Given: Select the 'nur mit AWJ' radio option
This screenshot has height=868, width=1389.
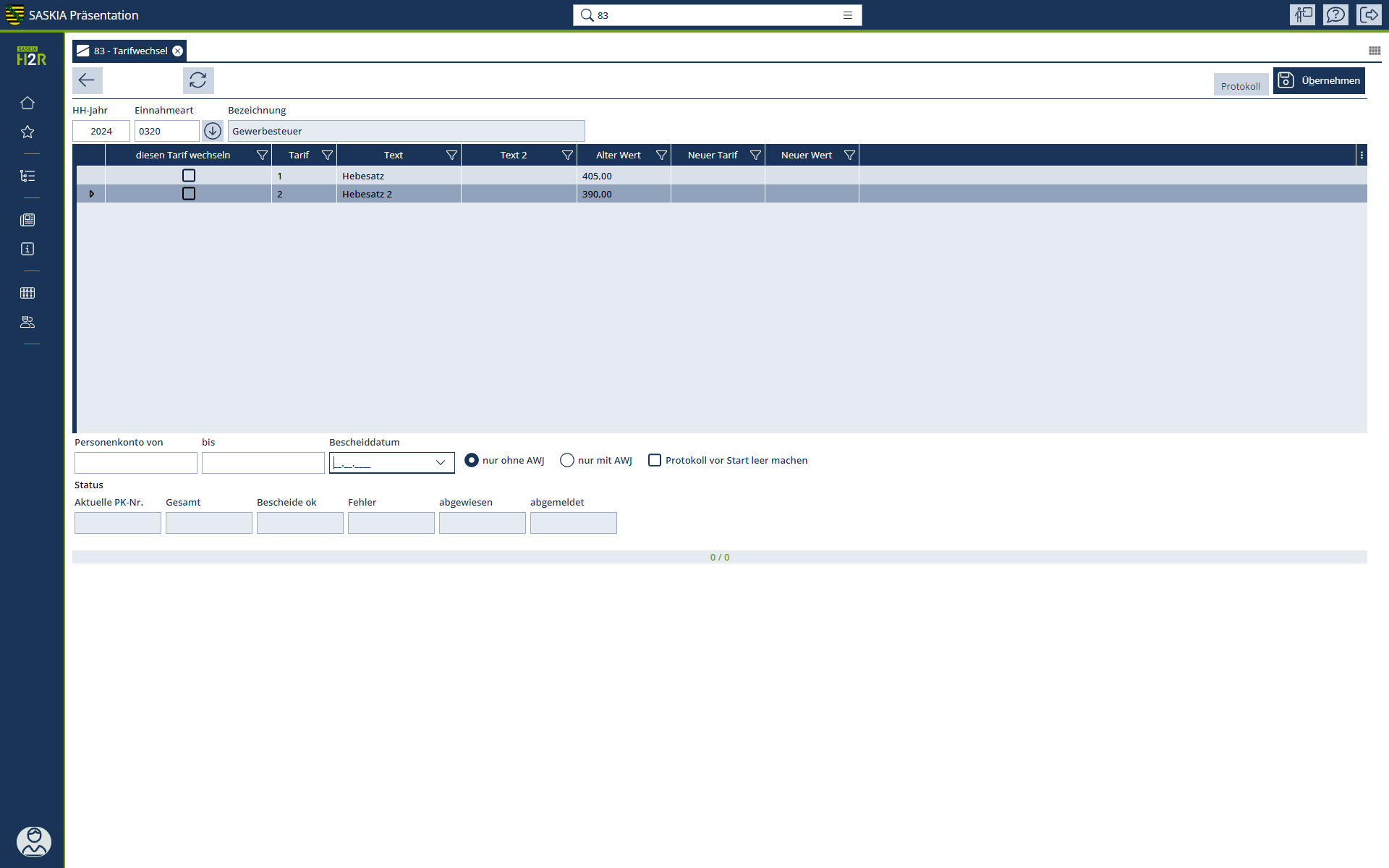Looking at the screenshot, I should 567,460.
